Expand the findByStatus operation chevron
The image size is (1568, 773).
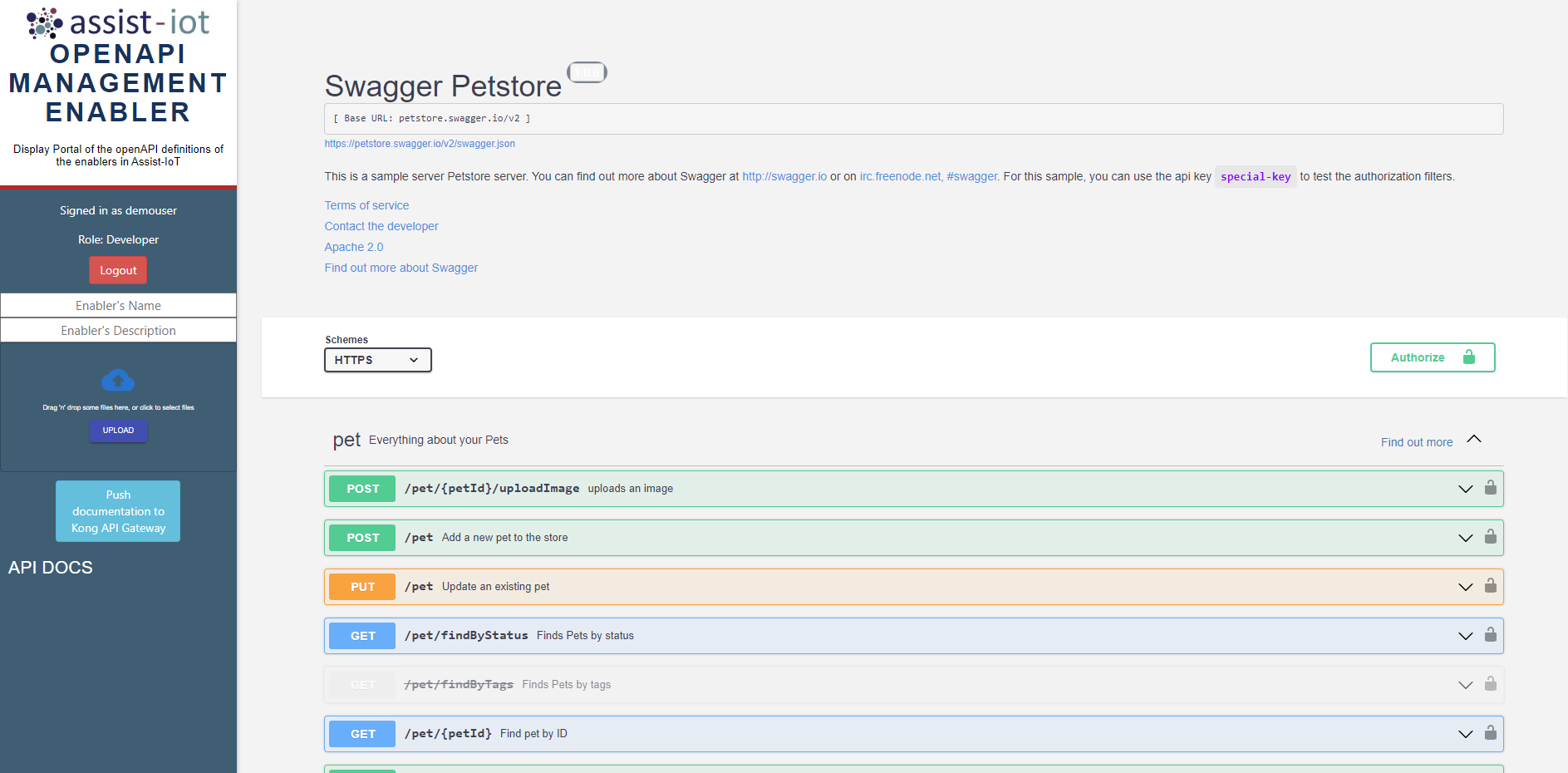1466,636
